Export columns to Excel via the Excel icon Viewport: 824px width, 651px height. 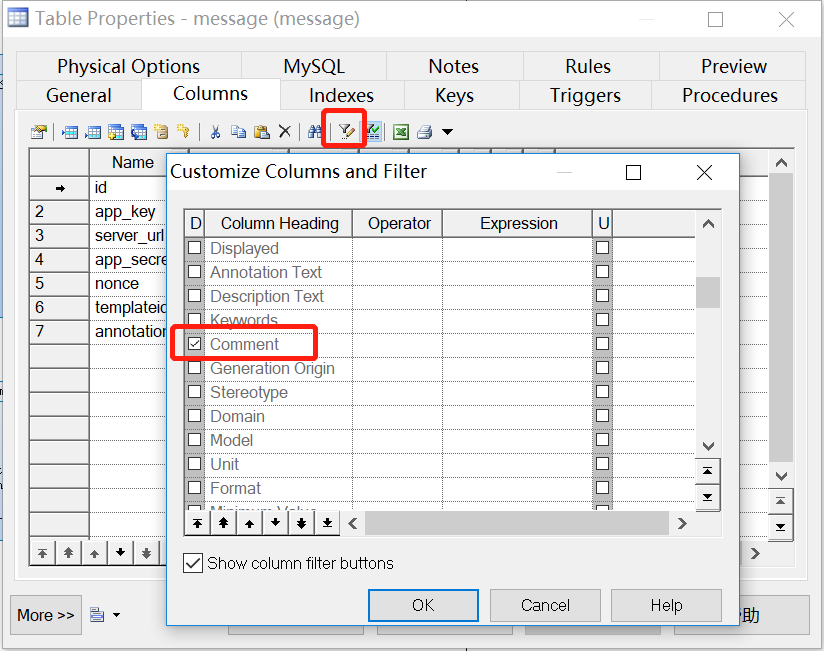[x=400, y=131]
